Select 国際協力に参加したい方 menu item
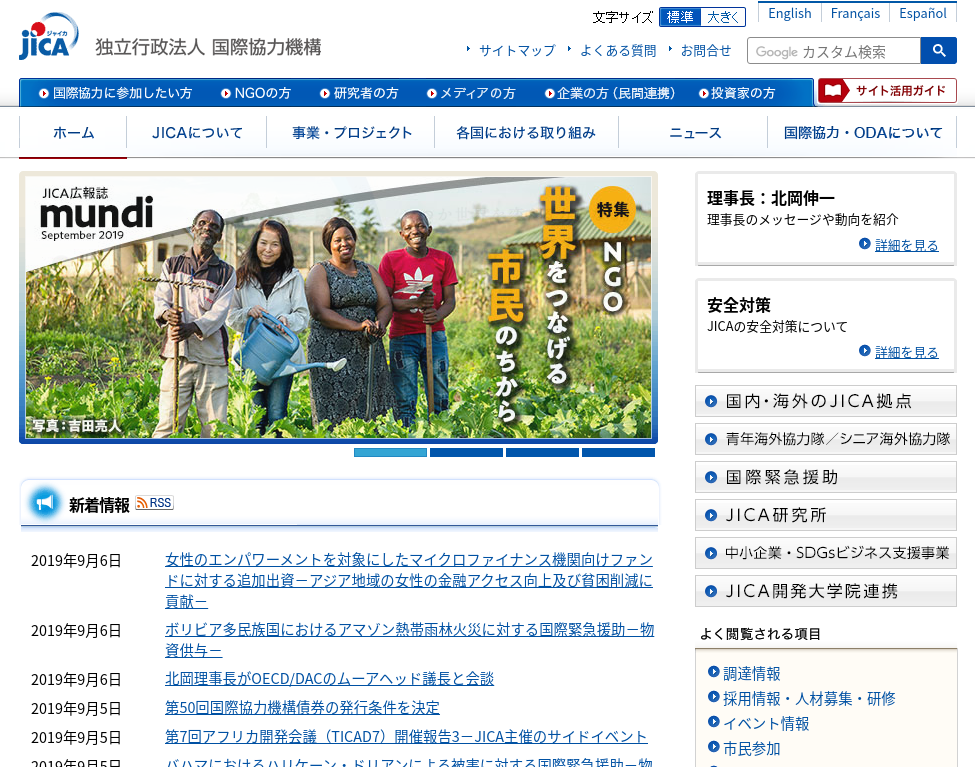This screenshot has height=767, width=975. pyautogui.click(x=116, y=93)
